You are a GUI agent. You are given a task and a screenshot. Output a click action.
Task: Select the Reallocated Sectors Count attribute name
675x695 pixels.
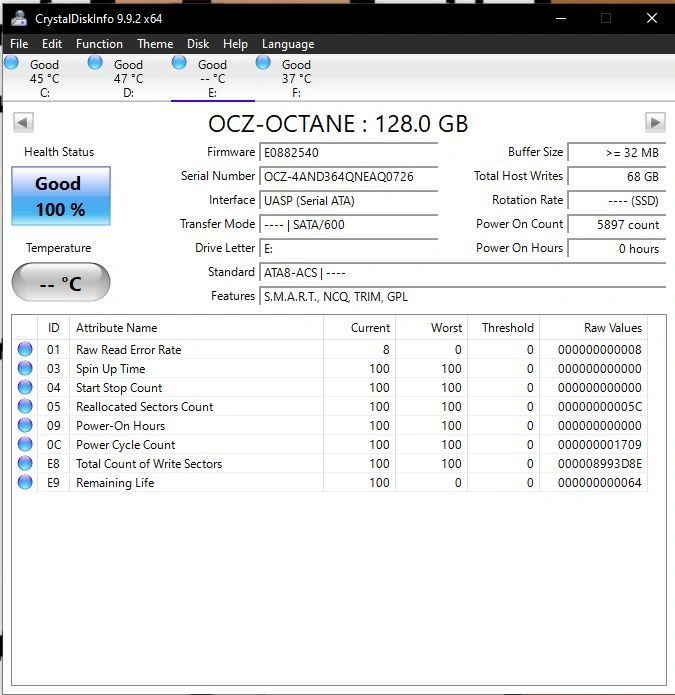tap(144, 406)
